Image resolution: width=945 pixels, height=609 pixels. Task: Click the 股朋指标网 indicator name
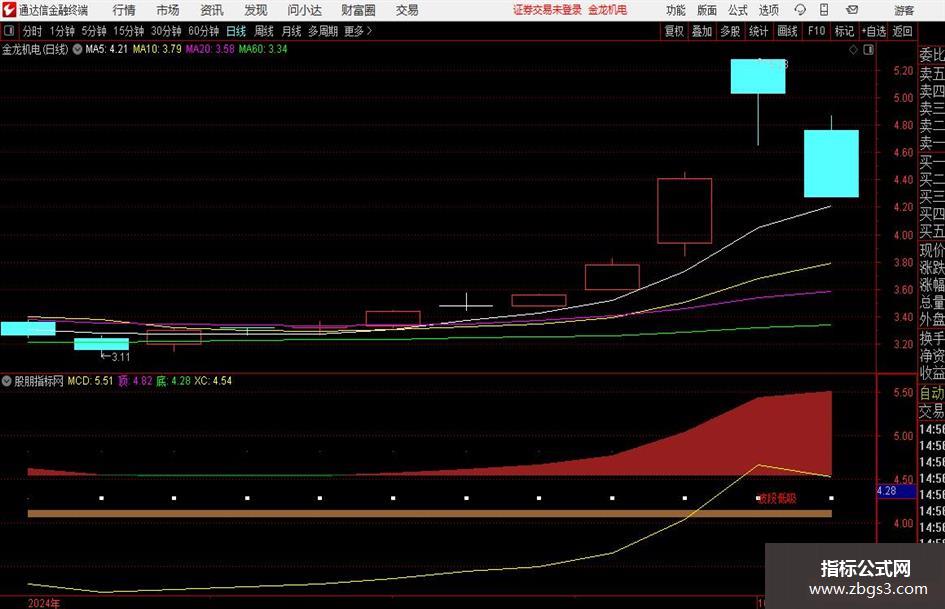tap(39, 381)
